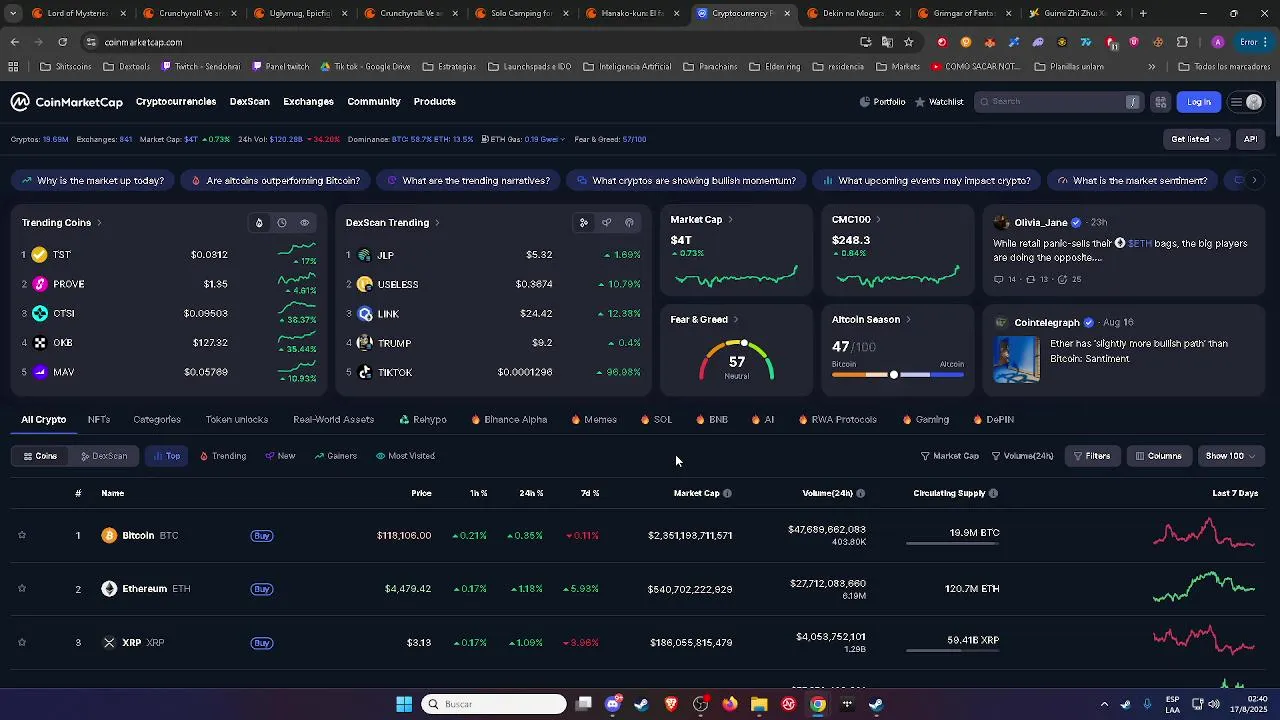1280x720 pixels.
Task: Click the Log in button
Action: (x=1199, y=102)
